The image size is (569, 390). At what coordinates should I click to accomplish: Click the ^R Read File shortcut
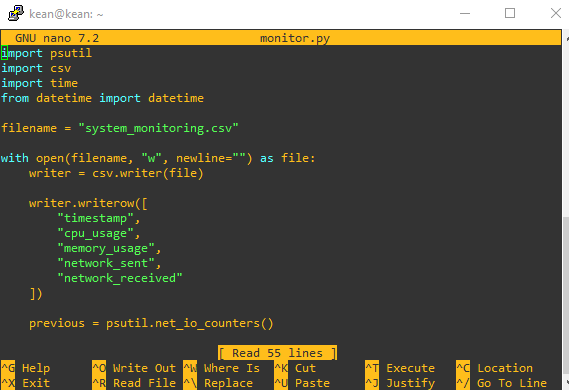(x=134, y=383)
